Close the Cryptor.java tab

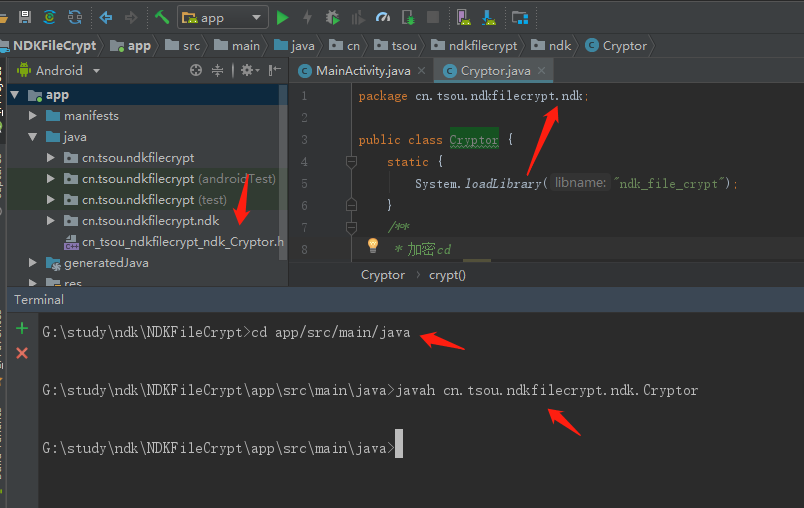coord(541,70)
